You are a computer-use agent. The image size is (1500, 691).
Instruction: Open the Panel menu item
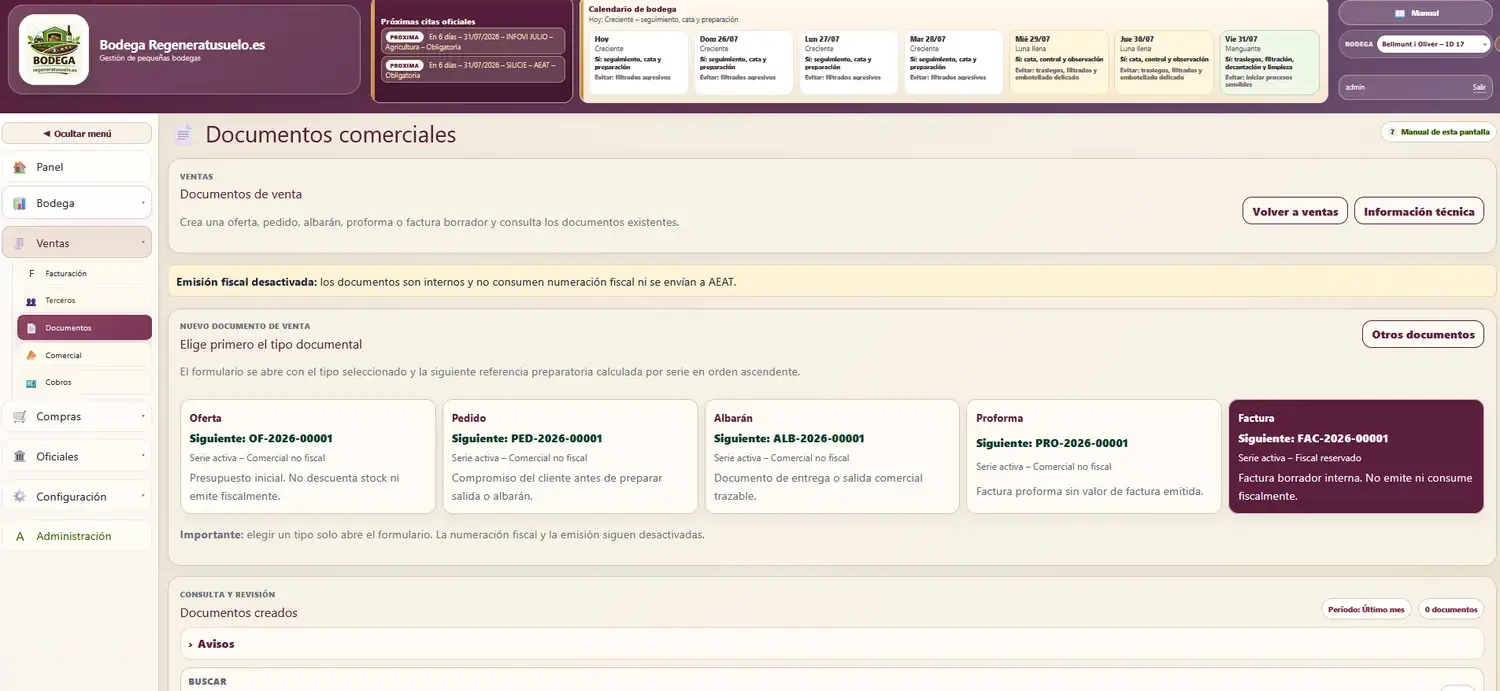coord(77,167)
